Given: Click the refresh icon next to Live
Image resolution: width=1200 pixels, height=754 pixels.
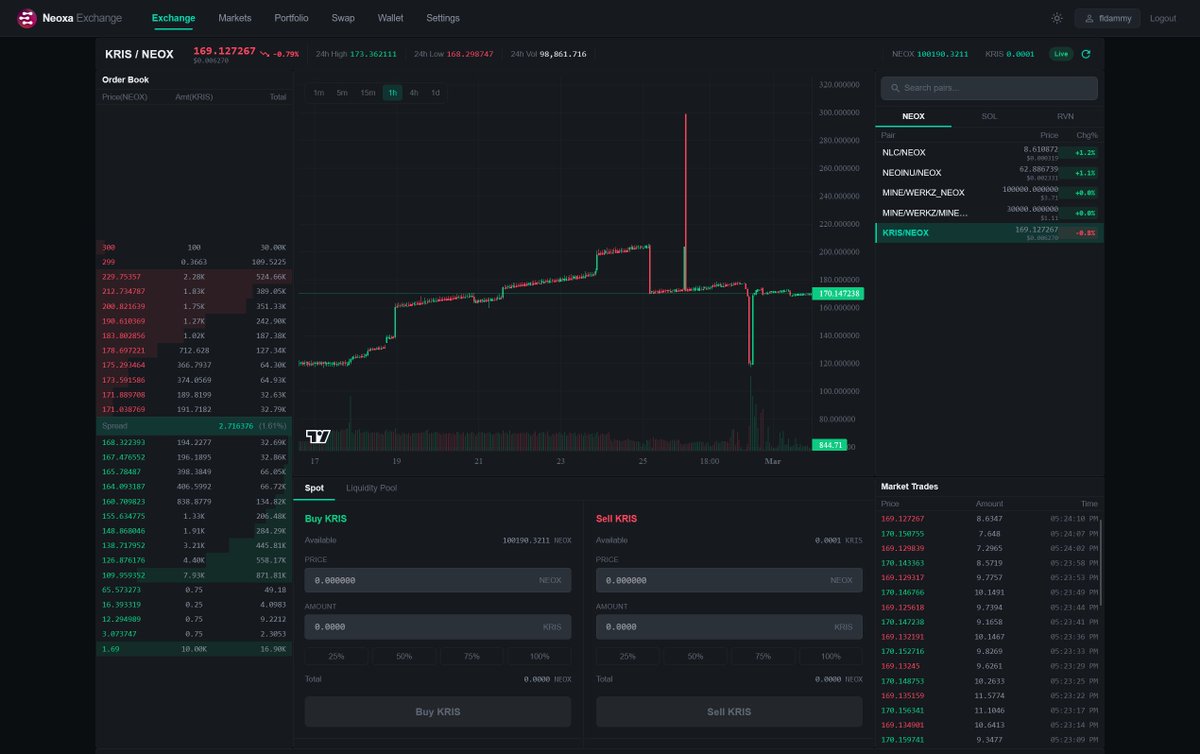Looking at the screenshot, I should coord(1086,54).
